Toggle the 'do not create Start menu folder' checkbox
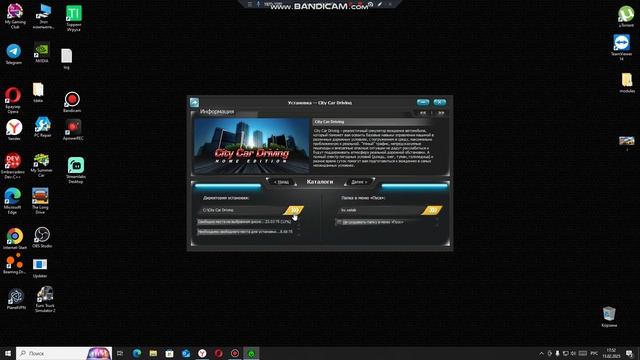Screen dimensions: 640x360 (339, 222)
